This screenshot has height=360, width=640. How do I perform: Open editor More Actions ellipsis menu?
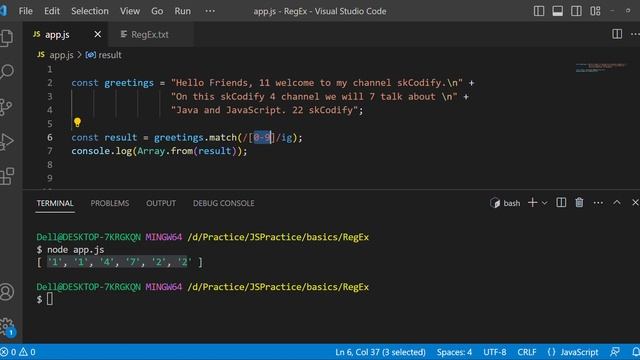pyautogui.click(x=635, y=34)
